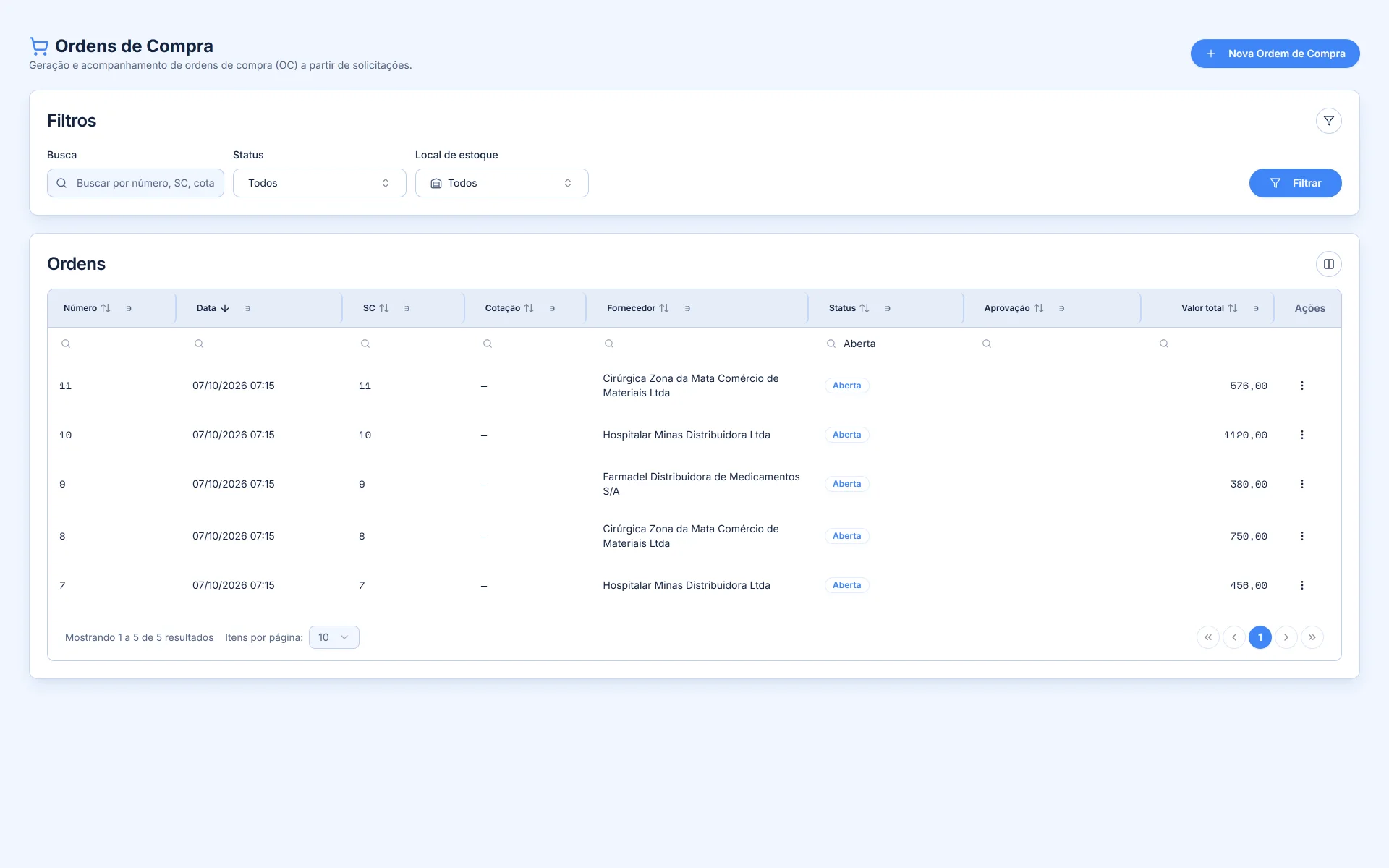Open actions menu for order 9

(1301, 484)
